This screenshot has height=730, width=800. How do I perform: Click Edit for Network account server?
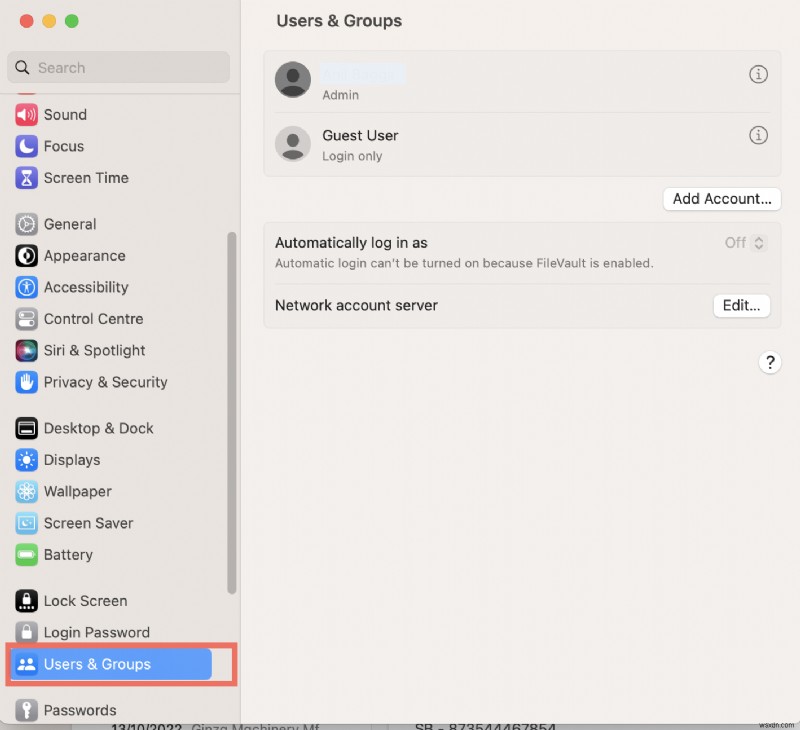(x=741, y=306)
